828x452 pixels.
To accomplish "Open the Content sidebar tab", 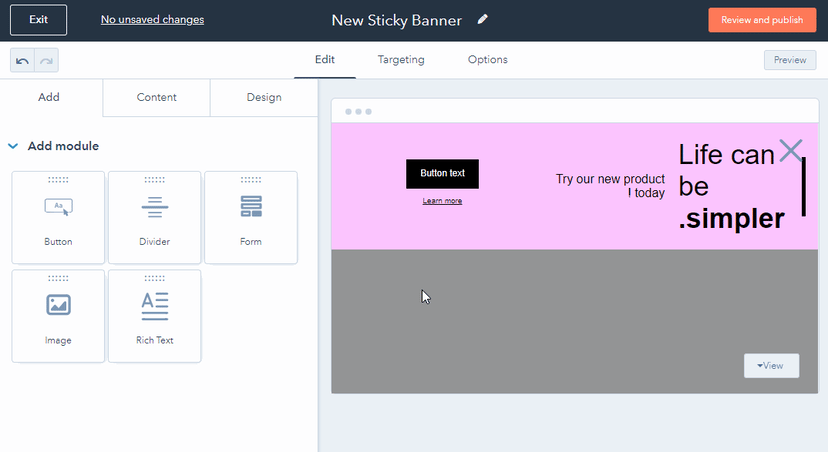I will coord(156,97).
